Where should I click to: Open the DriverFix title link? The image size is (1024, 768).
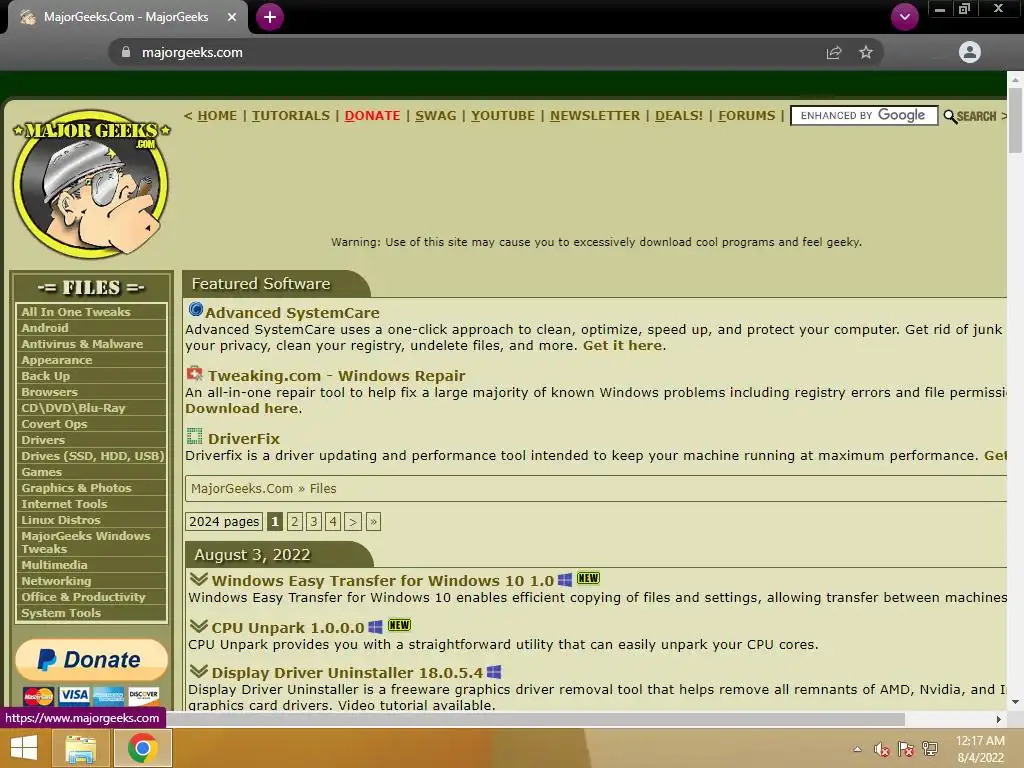(x=244, y=439)
